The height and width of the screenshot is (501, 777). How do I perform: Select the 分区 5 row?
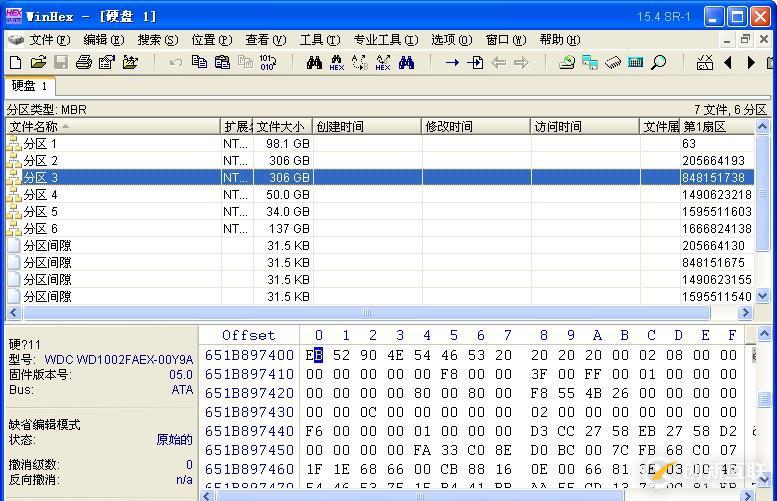380,212
